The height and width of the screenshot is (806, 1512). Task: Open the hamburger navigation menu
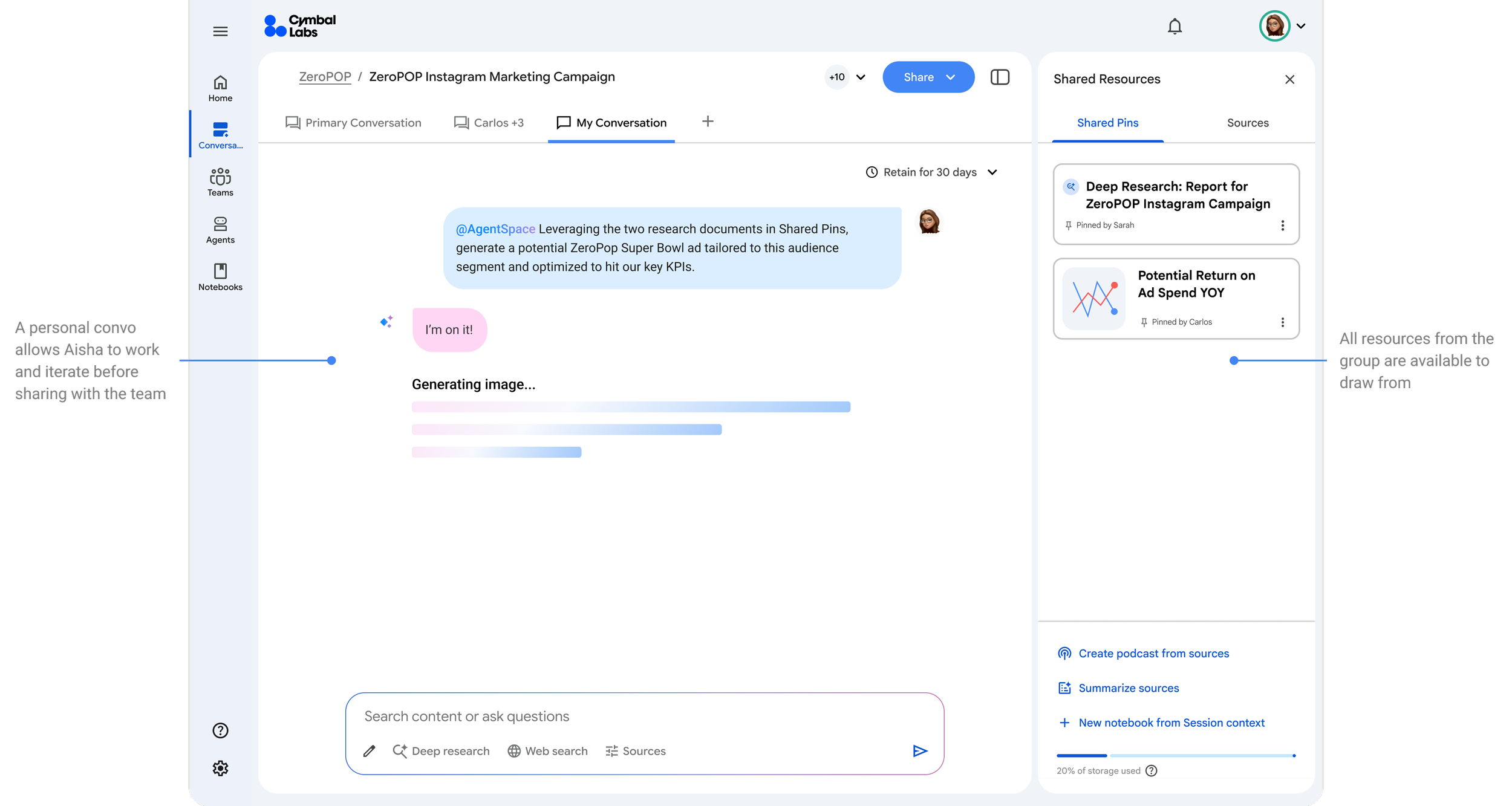click(220, 31)
